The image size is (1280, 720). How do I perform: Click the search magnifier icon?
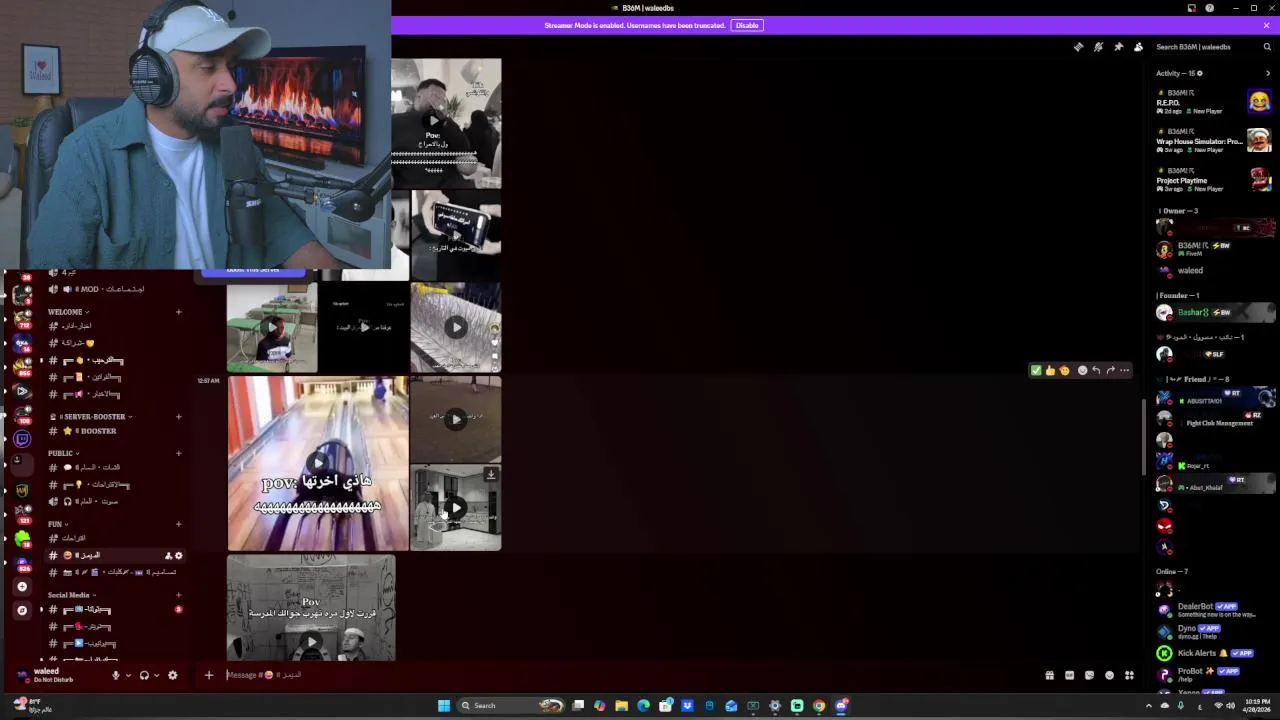(x=1267, y=47)
